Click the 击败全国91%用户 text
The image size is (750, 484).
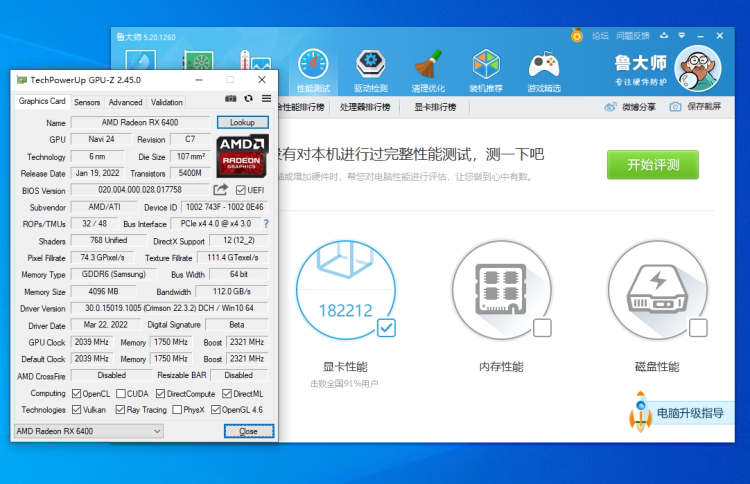pos(344,384)
